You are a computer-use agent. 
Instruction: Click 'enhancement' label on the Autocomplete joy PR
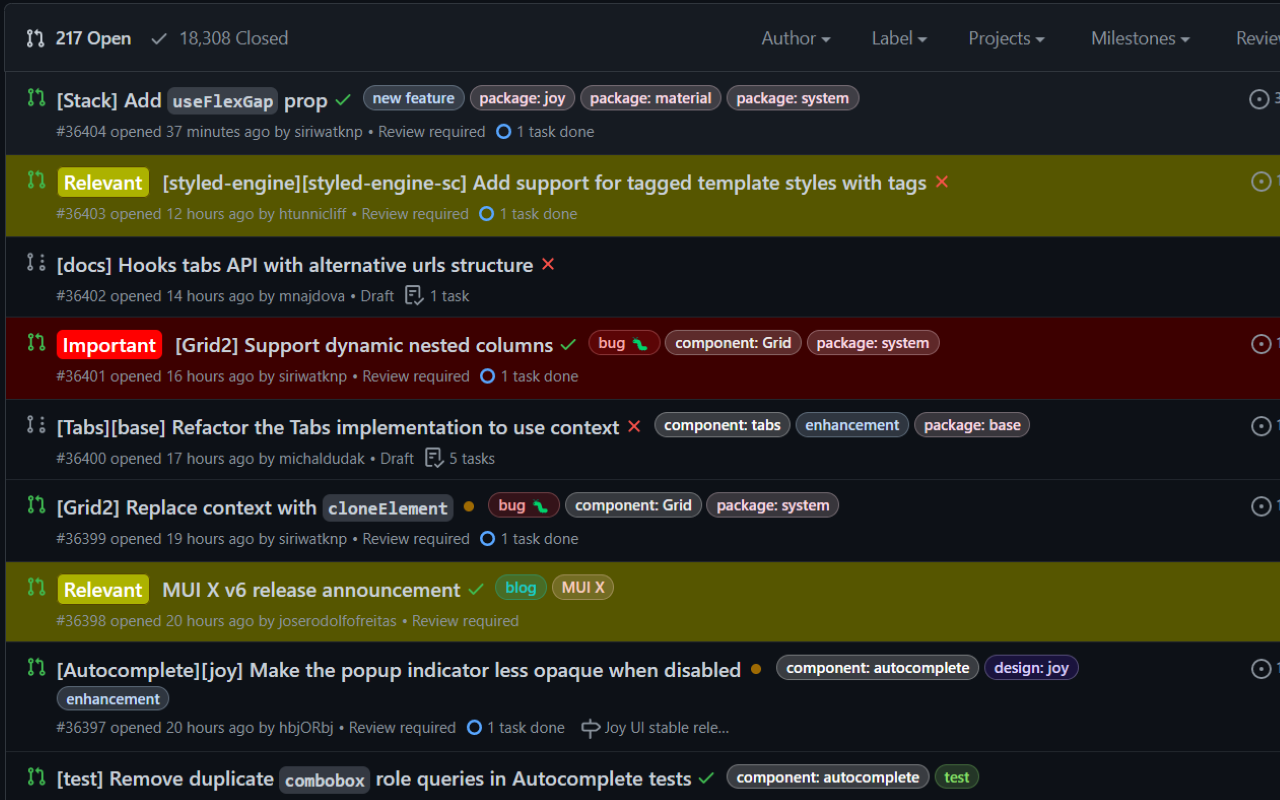[113, 698]
